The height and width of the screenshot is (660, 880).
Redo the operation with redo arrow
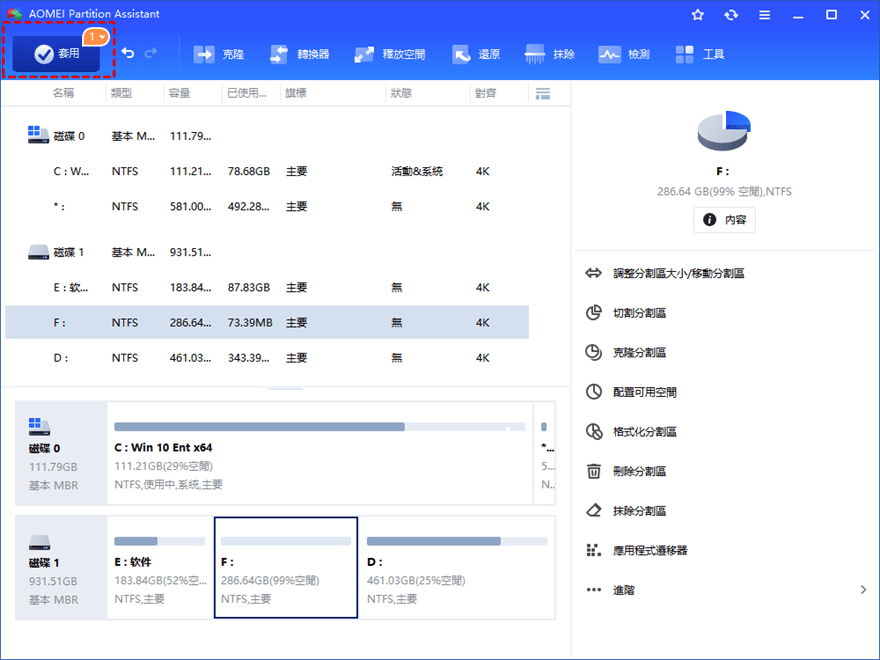tap(150, 53)
